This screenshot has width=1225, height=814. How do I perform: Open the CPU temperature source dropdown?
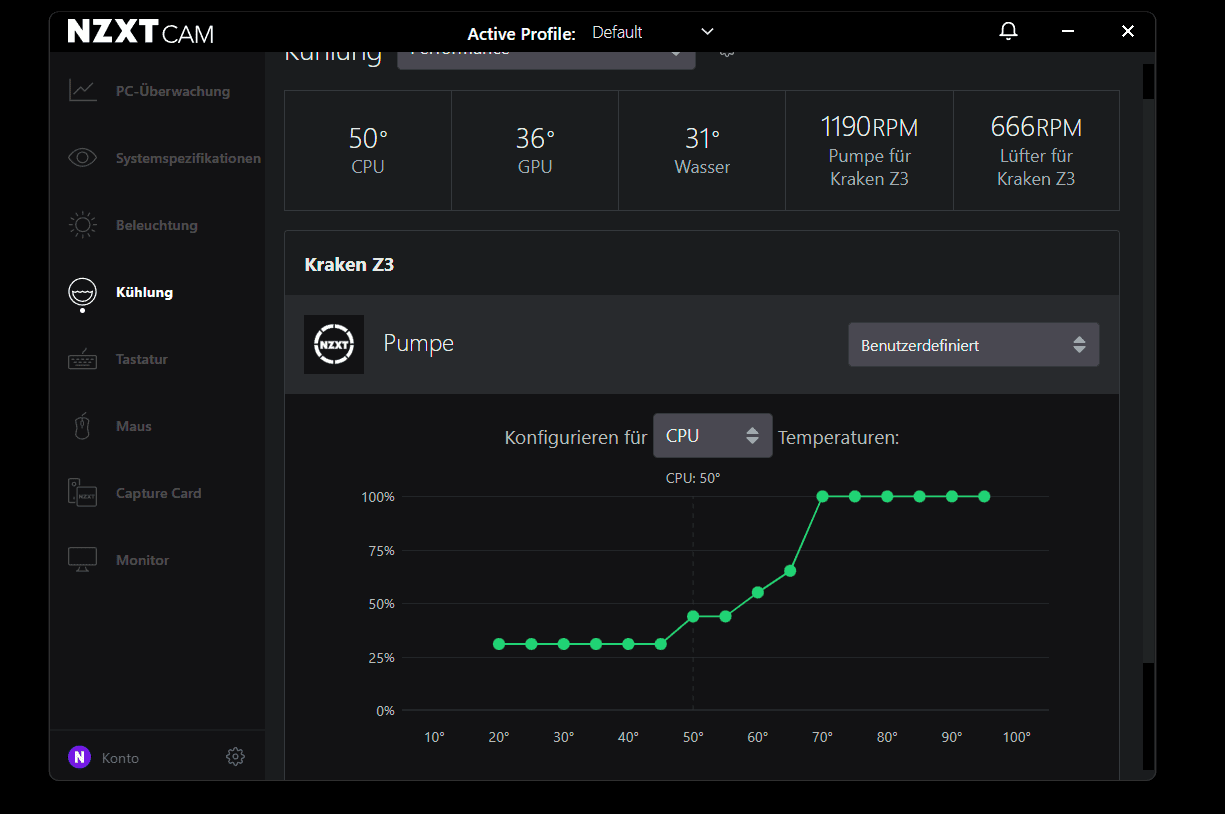(713, 436)
